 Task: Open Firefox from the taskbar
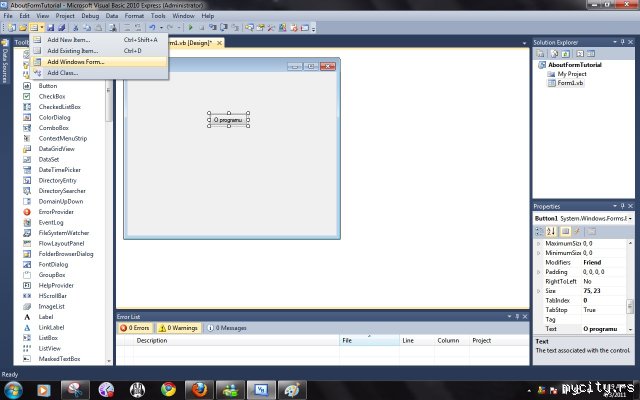(199, 390)
